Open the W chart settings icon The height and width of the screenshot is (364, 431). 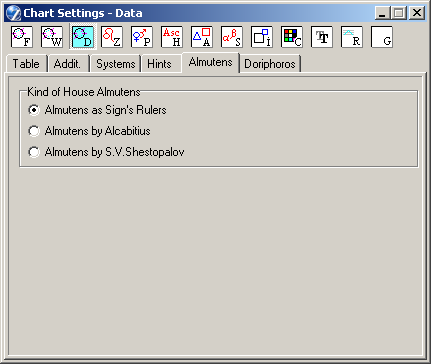point(52,37)
